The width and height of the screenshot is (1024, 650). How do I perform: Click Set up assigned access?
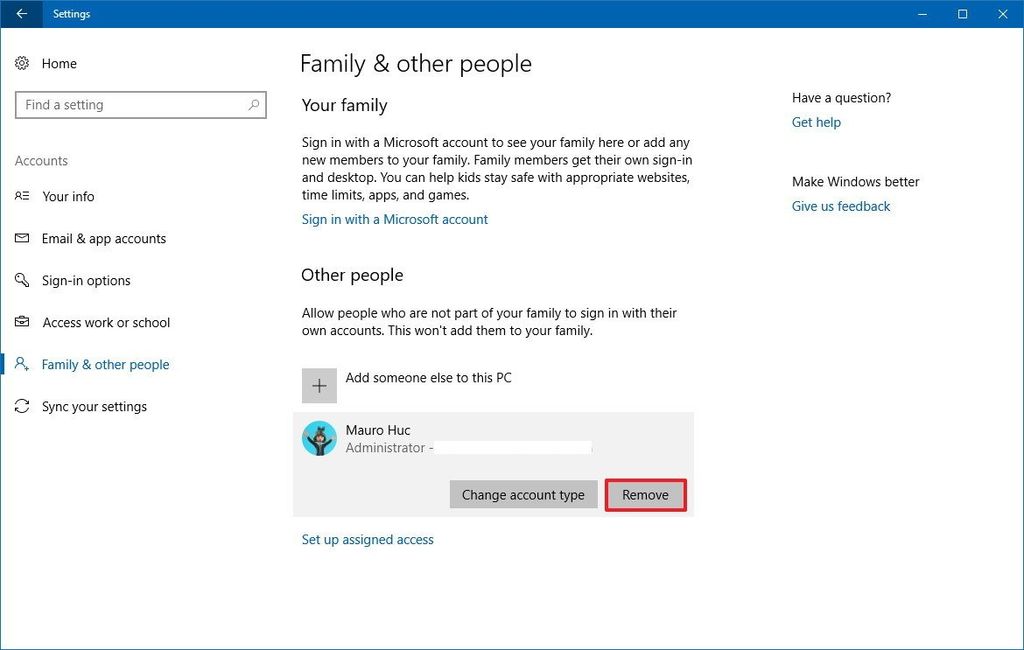point(367,539)
